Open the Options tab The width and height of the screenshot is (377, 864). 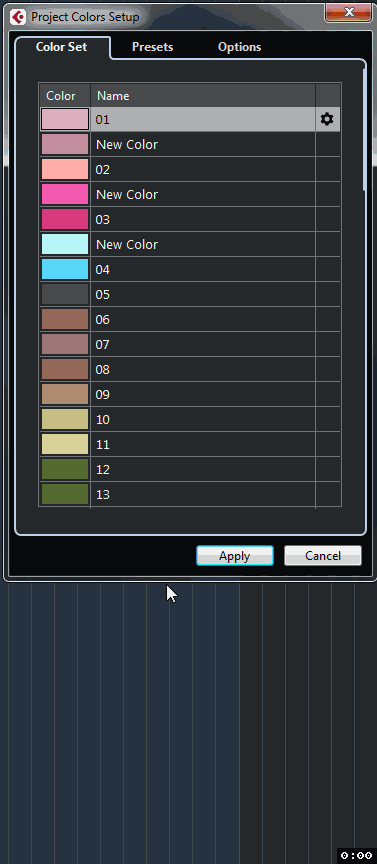pyautogui.click(x=239, y=47)
